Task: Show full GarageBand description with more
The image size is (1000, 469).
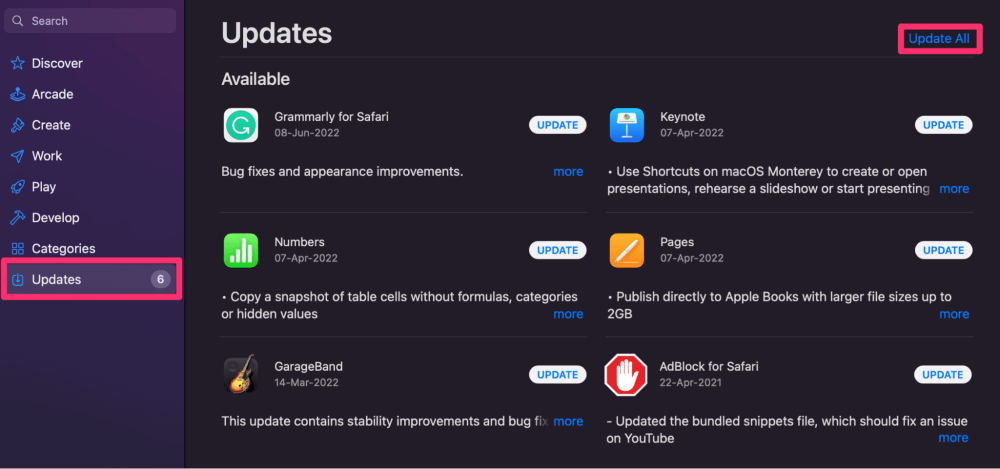Action: click(x=568, y=421)
